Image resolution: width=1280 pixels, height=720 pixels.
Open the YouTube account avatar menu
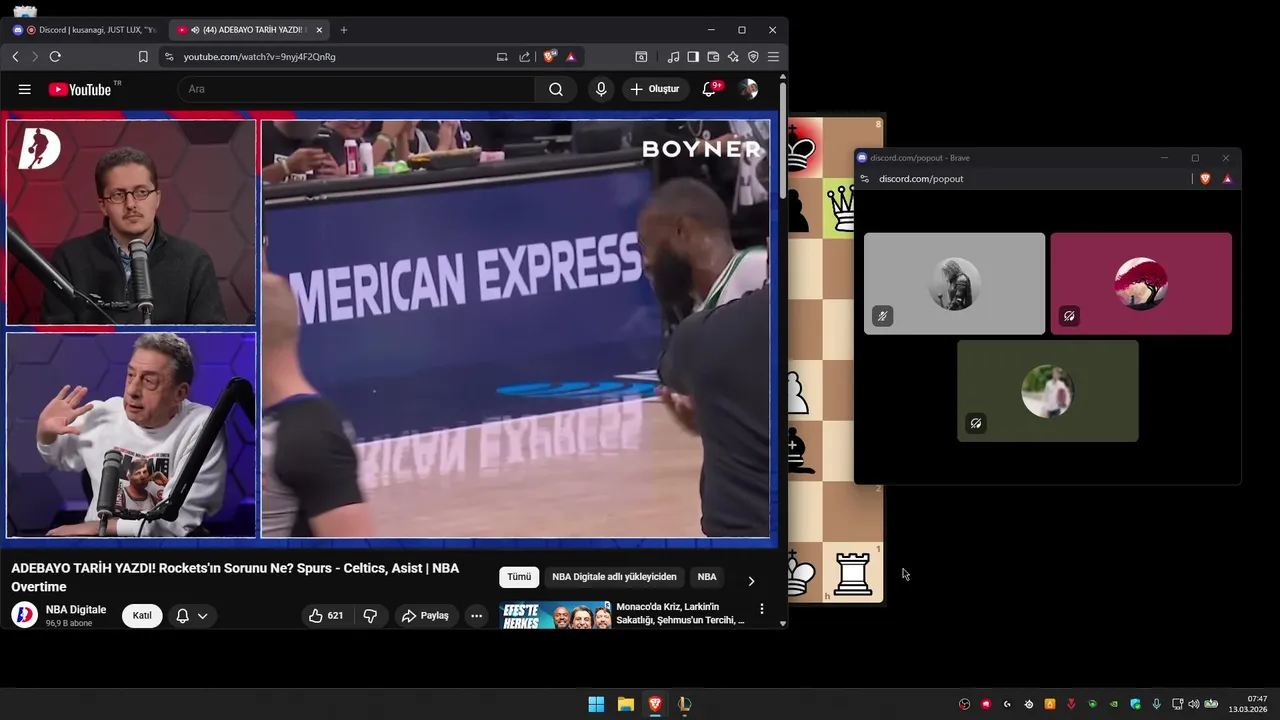748,89
